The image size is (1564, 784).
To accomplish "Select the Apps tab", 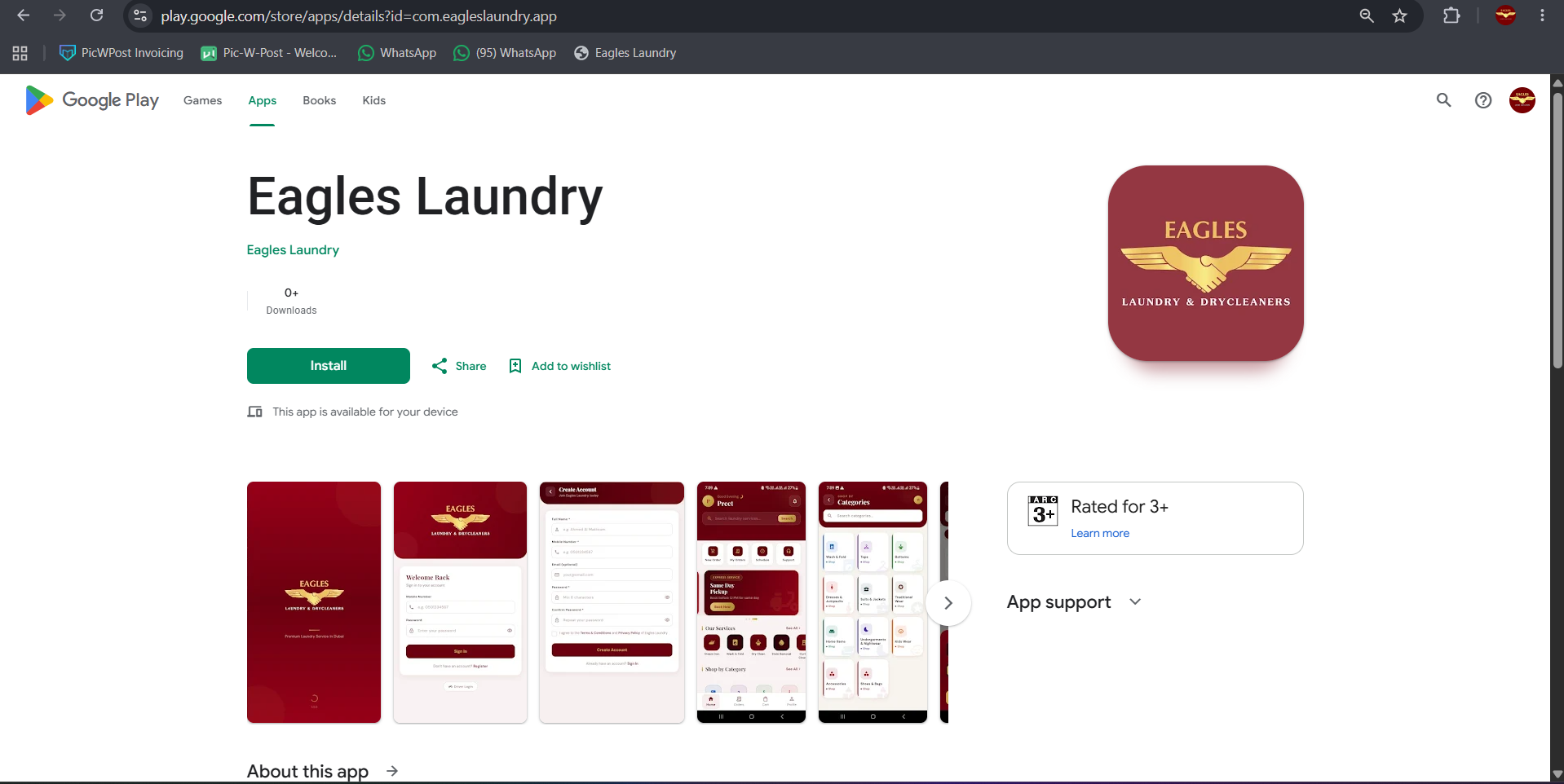I will tap(262, 100).
